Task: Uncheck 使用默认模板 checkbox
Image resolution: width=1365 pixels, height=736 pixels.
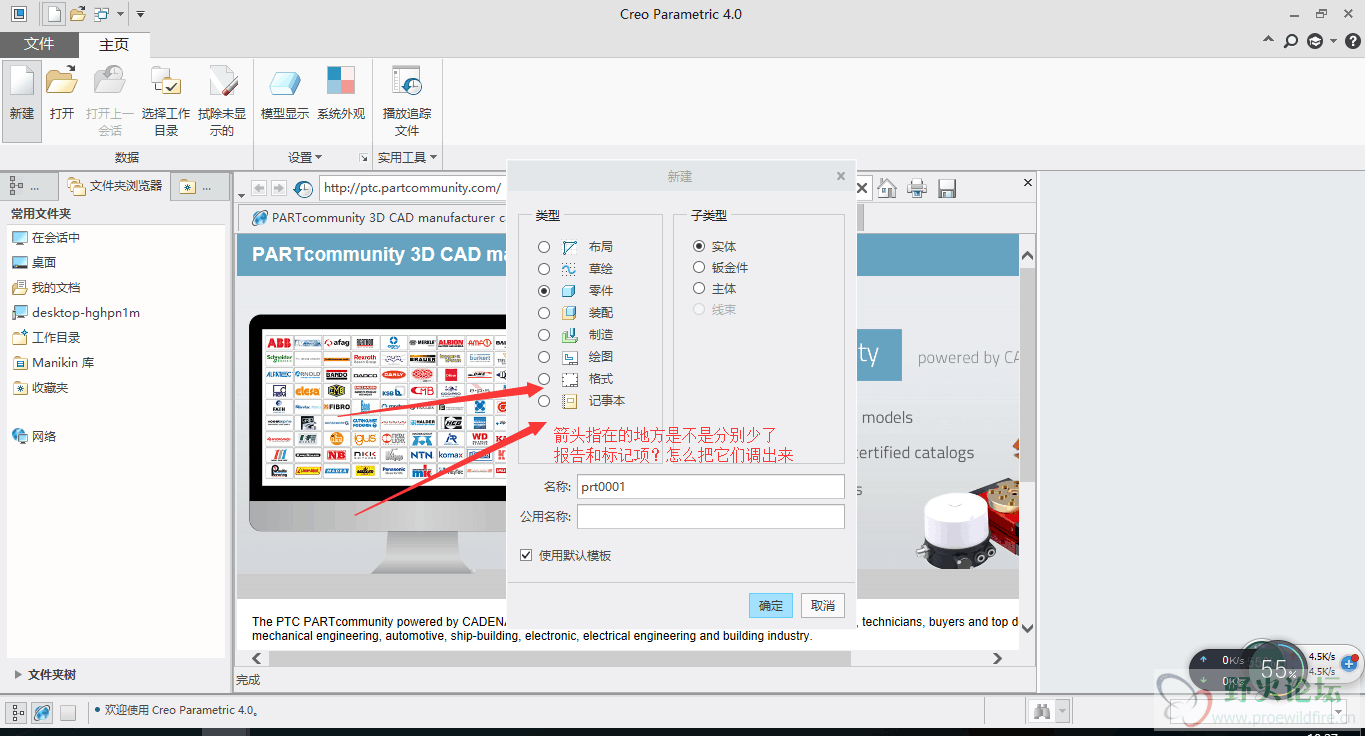Action: point(526,555)
